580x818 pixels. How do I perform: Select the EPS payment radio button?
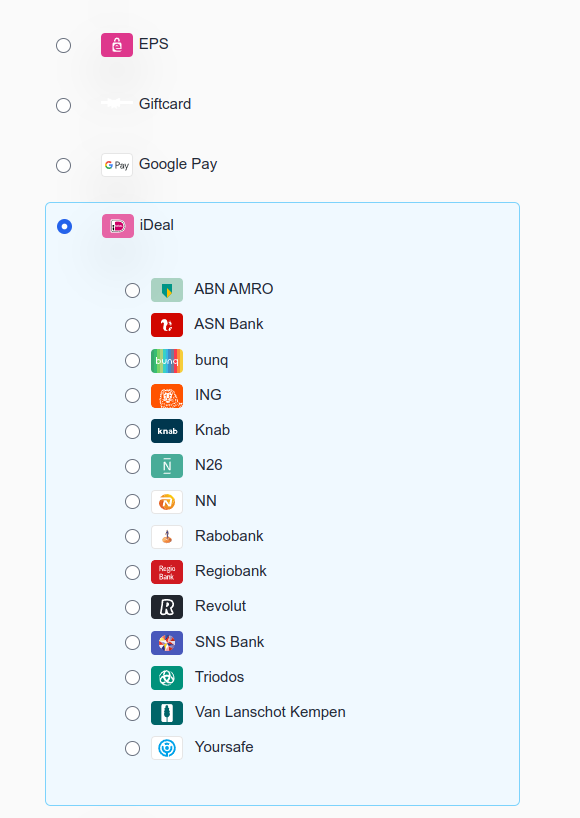(x=64, y=45)
